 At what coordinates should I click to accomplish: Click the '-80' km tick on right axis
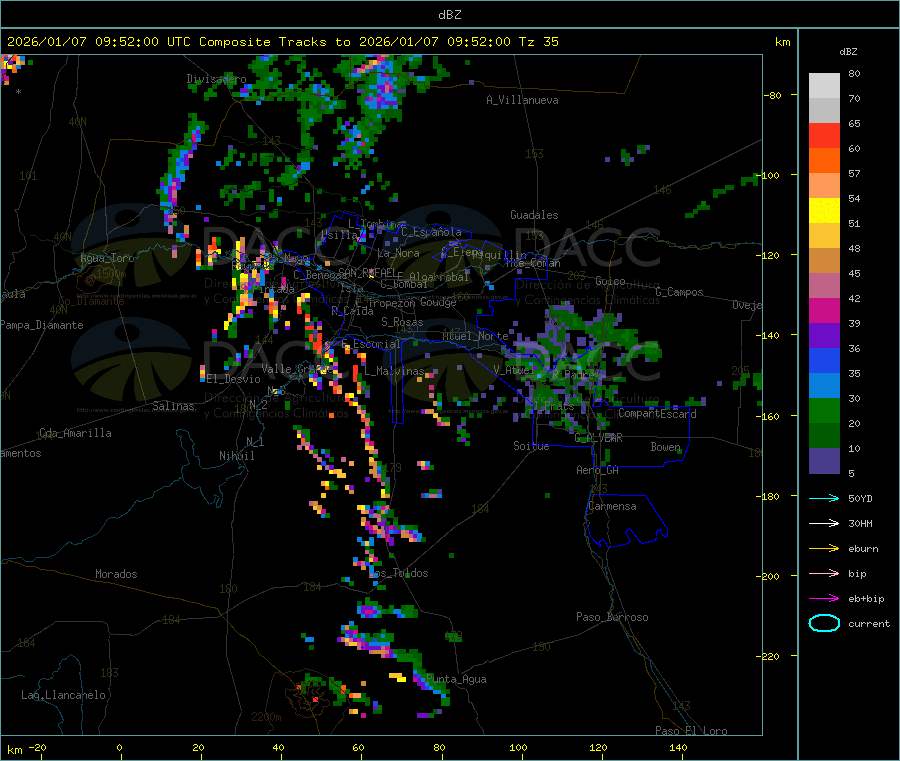click(773, 95)
